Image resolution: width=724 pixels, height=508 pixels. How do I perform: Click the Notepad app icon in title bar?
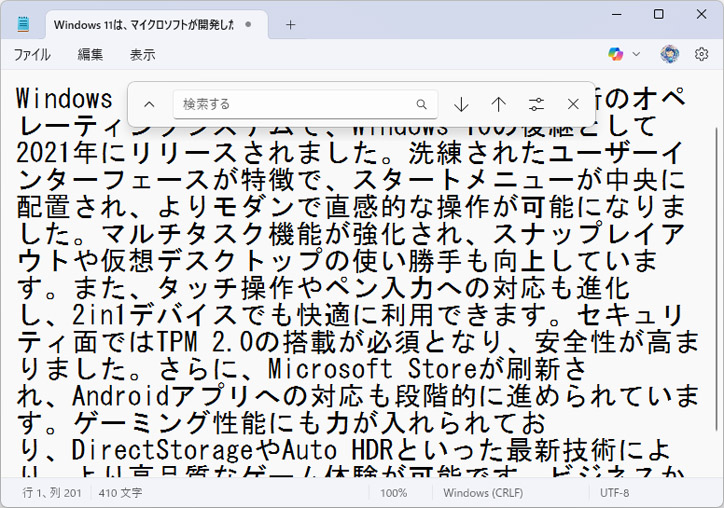click(x=23, y=24)
